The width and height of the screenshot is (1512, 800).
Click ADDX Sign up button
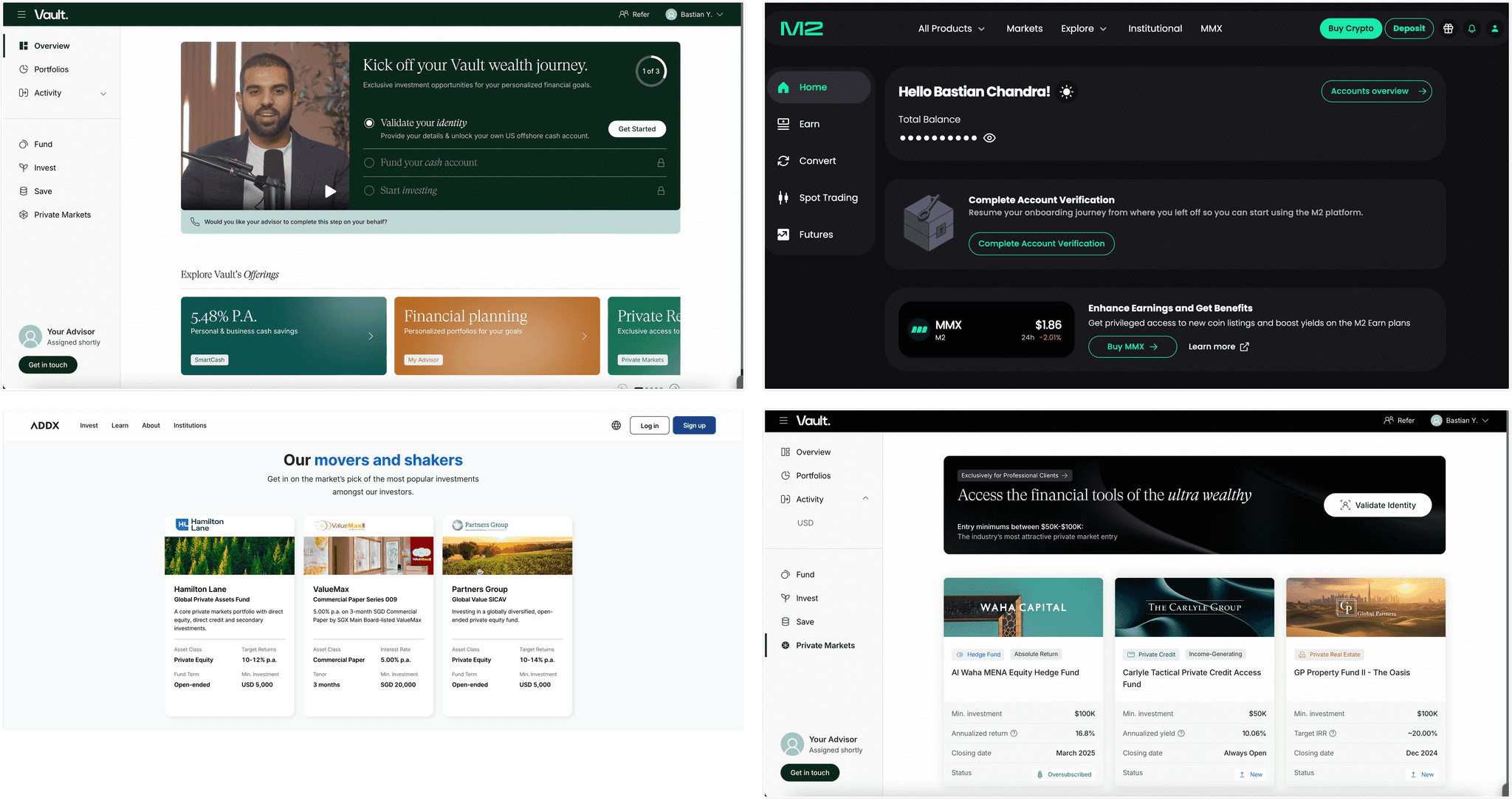[693, 425]
